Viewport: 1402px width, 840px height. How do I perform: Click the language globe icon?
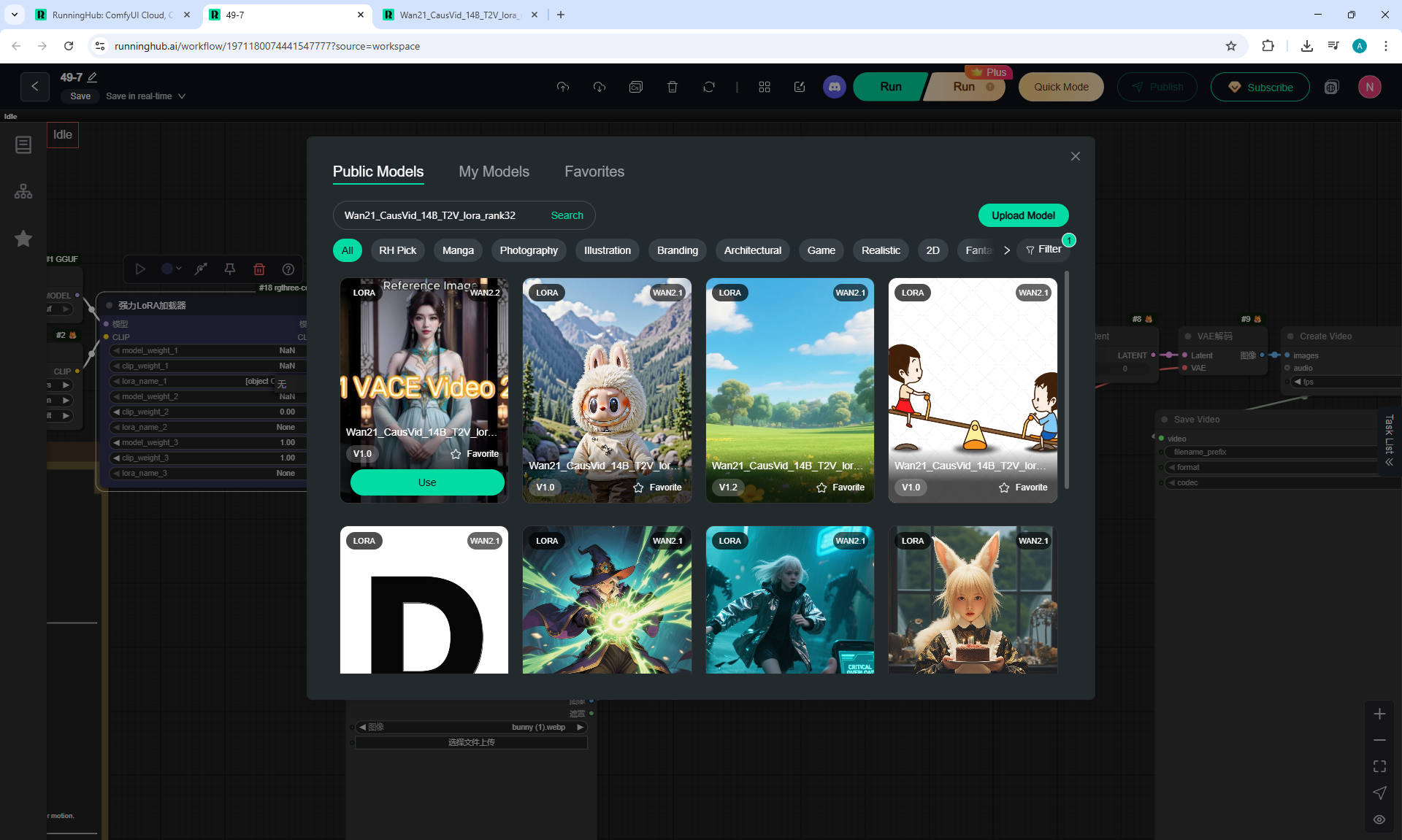(x=1331, y=87)
